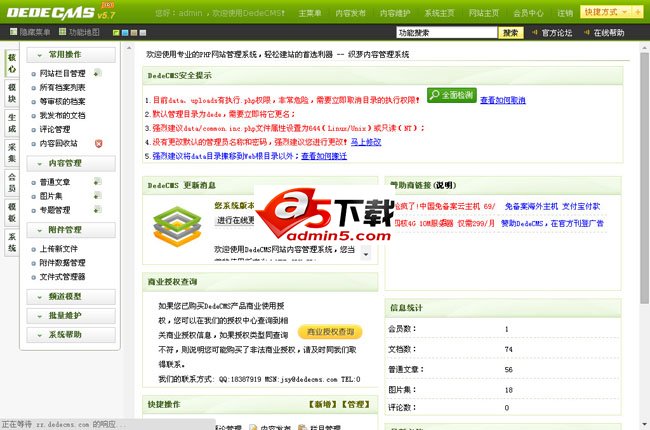Viewport: 650px width, 430px height.
Task: Click the 赞助DedeCMS,在官方刊登广告 link
Action: 552,223
